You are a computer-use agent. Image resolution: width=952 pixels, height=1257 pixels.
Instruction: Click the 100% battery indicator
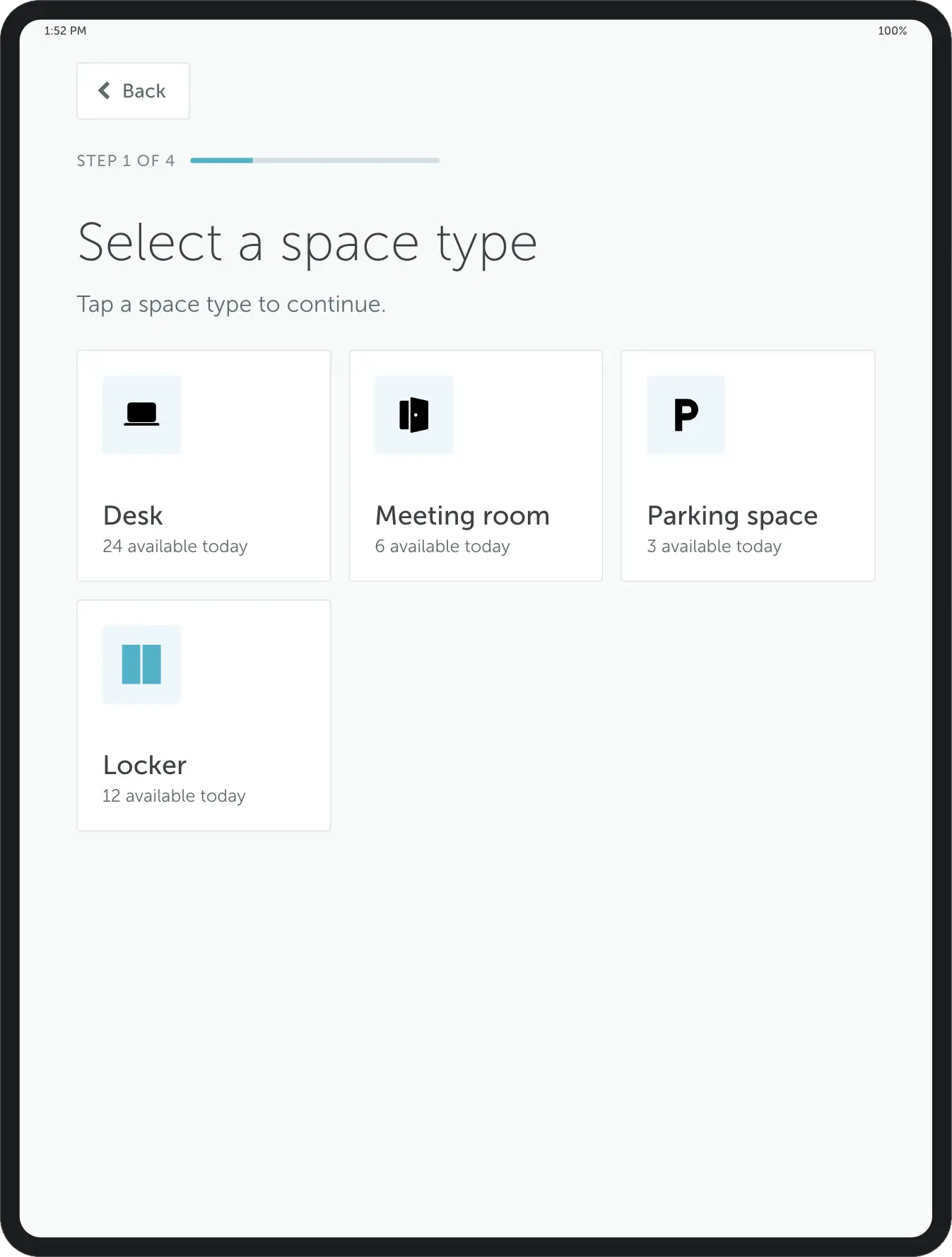pos(892,30)
